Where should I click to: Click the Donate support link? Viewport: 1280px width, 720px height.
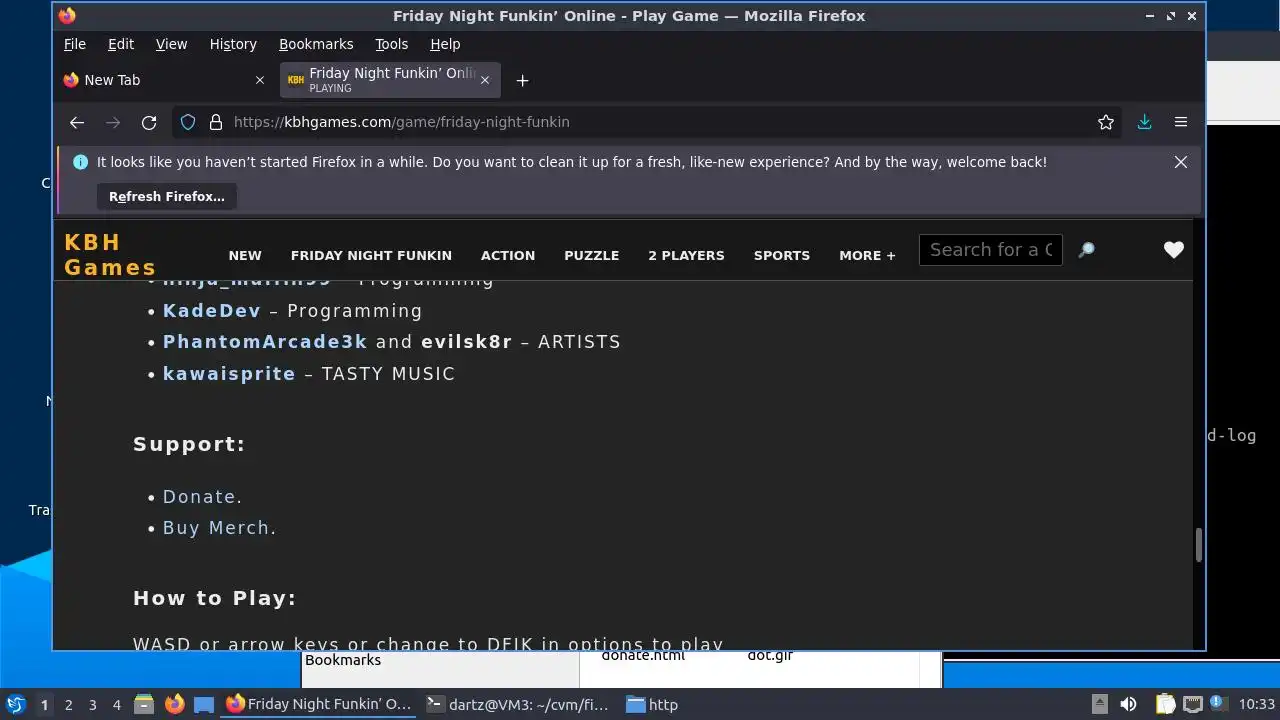[x=200, y=497]
